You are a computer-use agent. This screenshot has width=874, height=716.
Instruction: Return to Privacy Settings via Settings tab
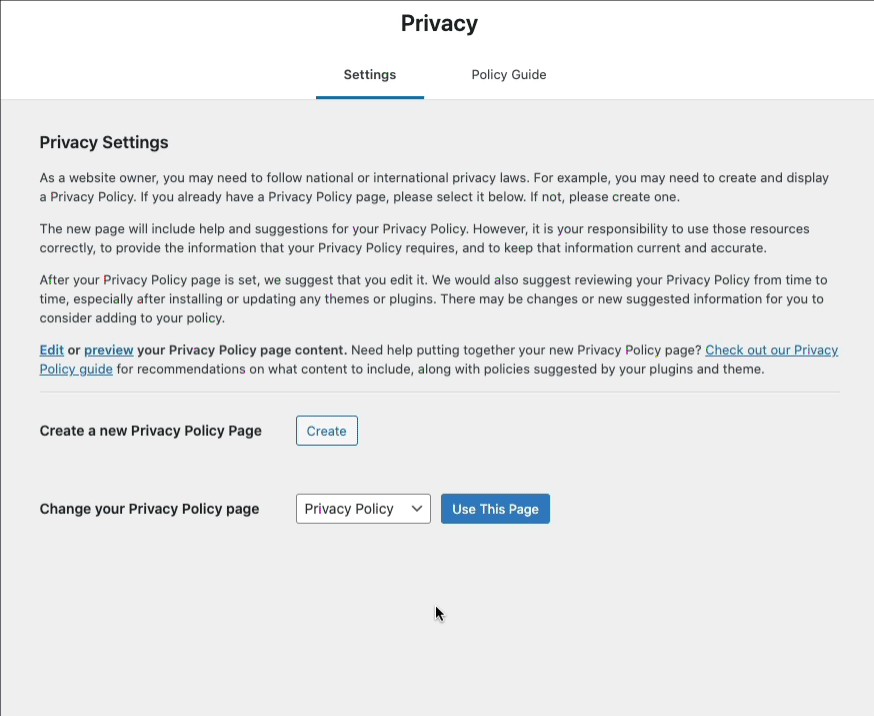point(369,74)
